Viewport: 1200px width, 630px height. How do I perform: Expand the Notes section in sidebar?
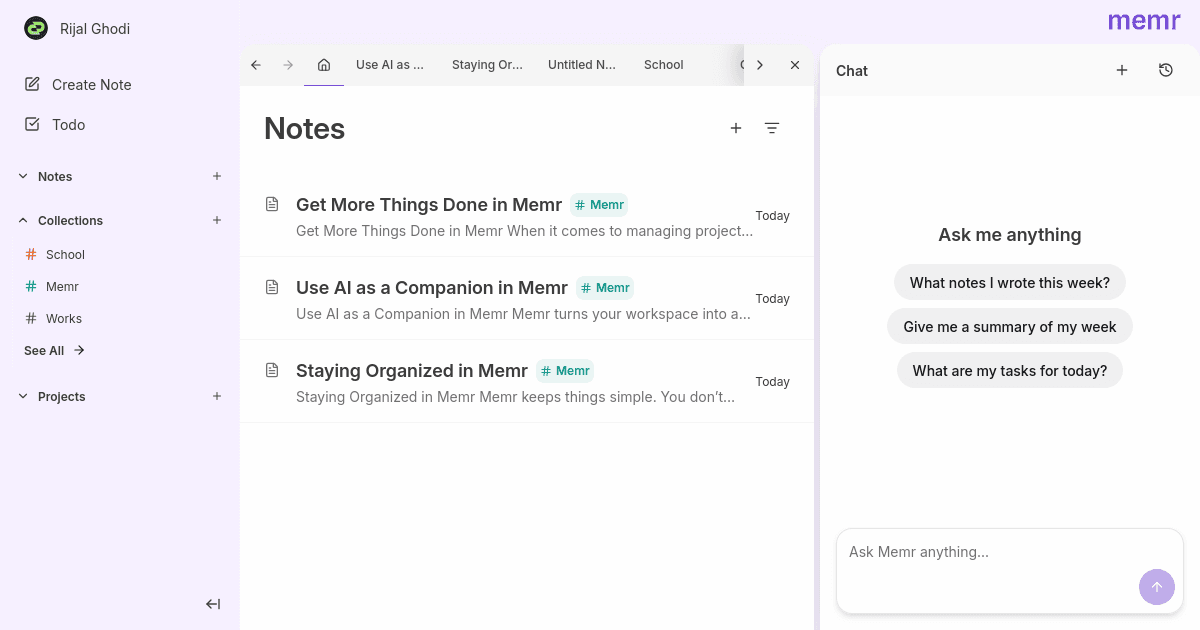point(24,176)
